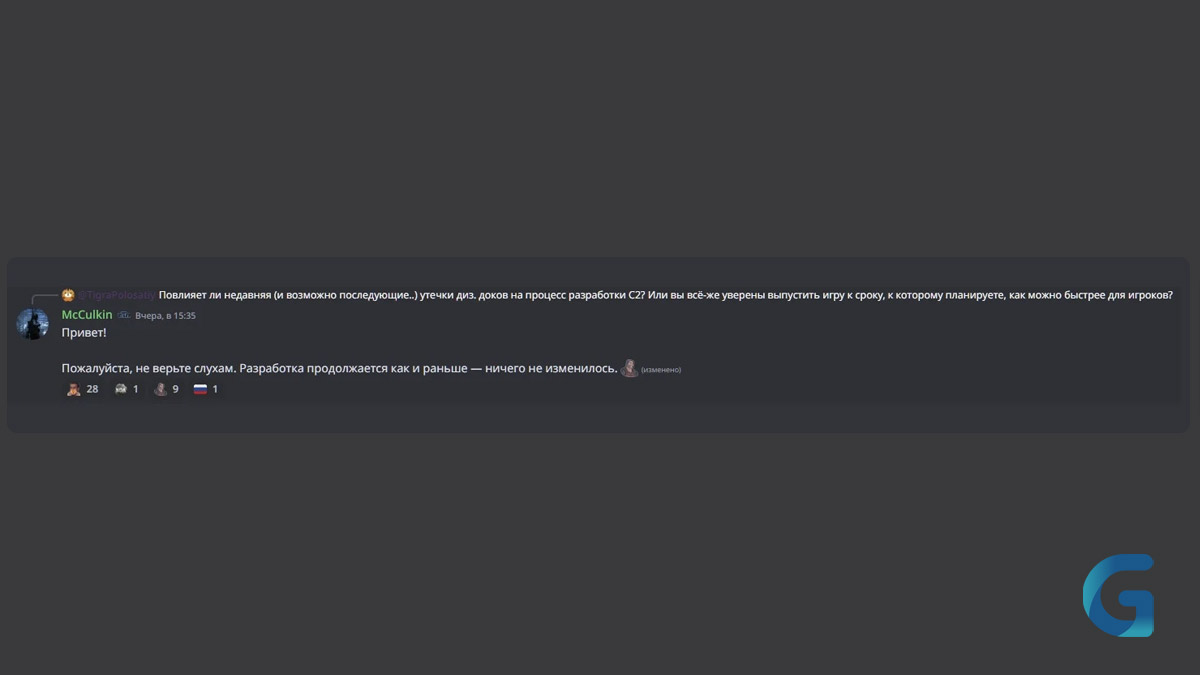Jump to the quoted message starting with Повлияет
This screenshot has width=1200, height=675.
pyautogui.click(x=666, y=295)
